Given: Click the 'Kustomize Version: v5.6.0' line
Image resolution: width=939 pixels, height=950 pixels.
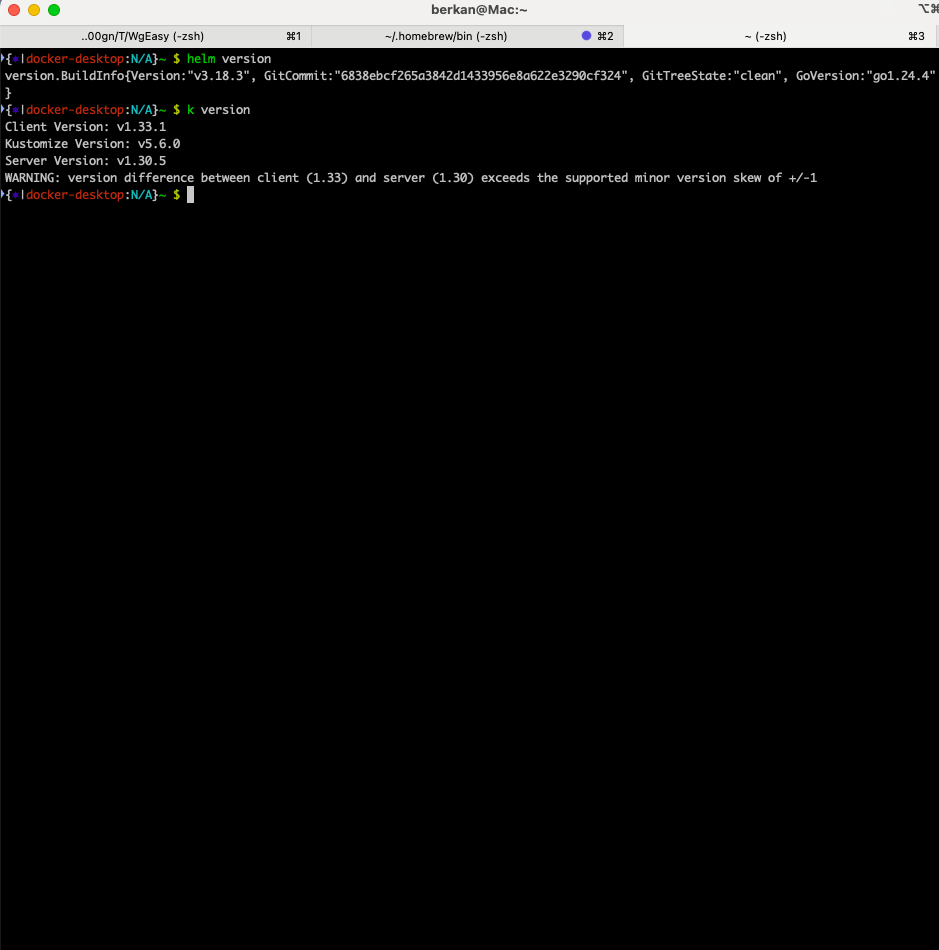Looking at the screenshot, I should point(92,144).
